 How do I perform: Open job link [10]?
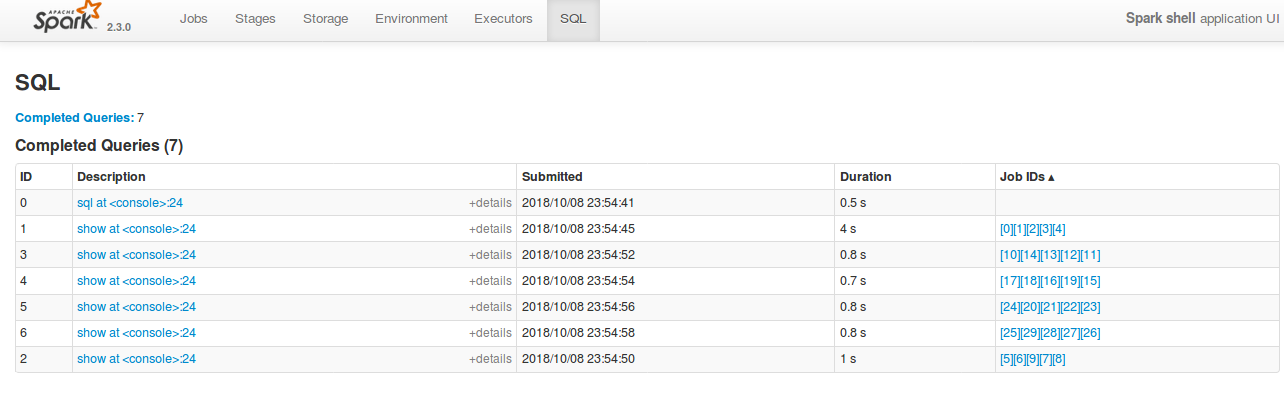click(x=1010, y=255)
